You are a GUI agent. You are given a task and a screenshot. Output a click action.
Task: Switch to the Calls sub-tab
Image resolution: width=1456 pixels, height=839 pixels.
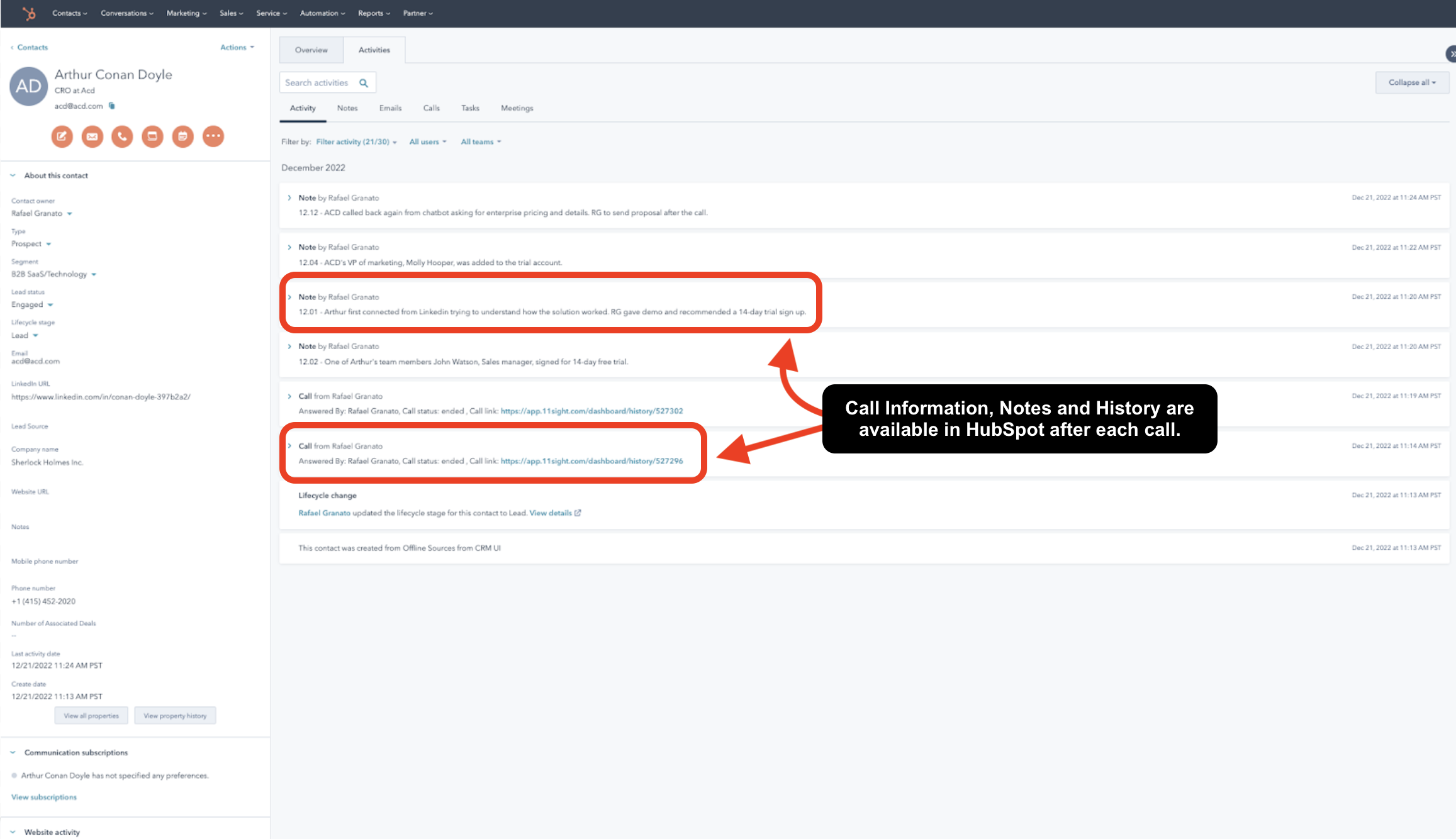[x=432, y=108]
